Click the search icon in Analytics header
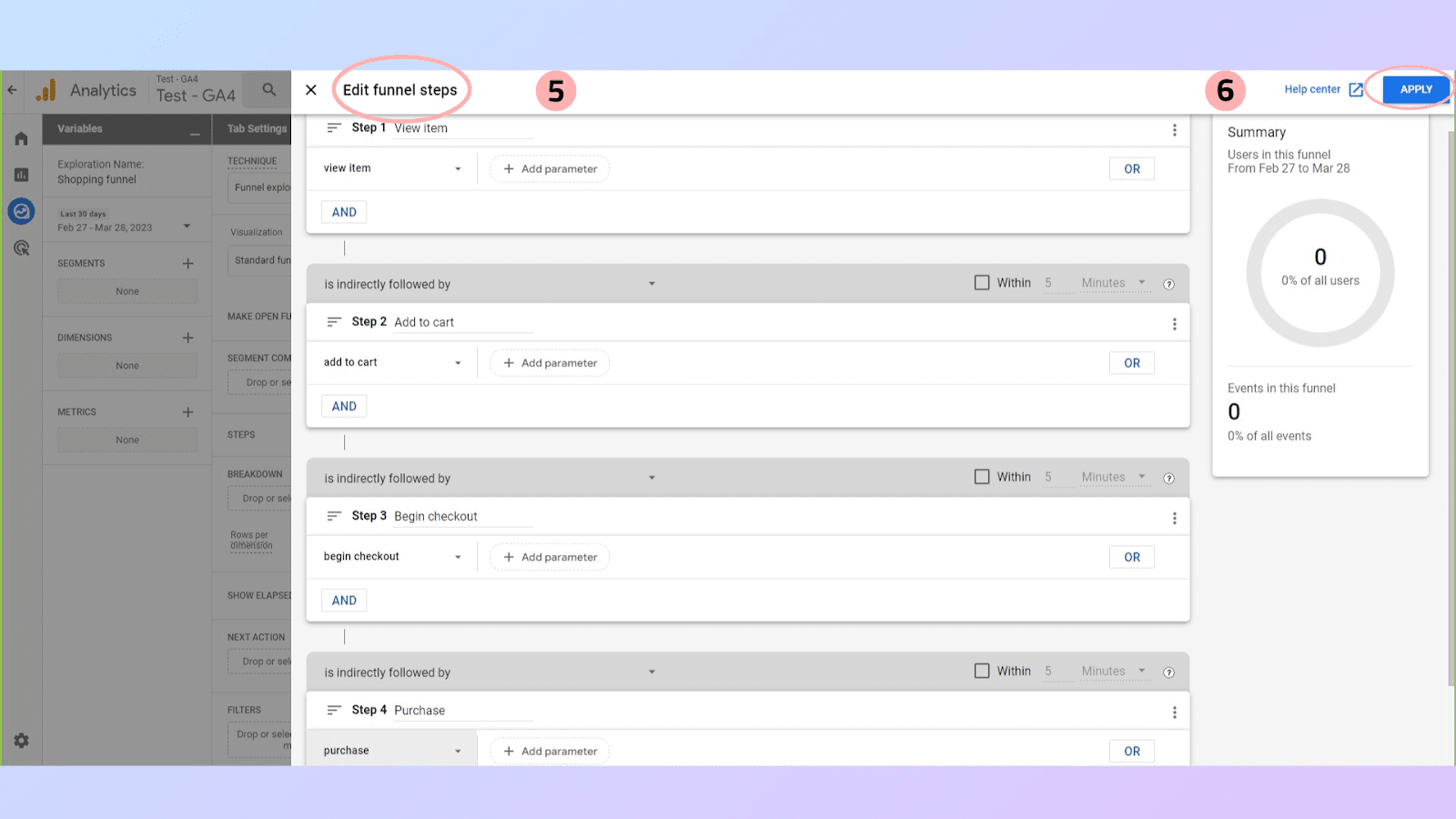The height and width of the screenshot is (819, 1456). (269, 89)
